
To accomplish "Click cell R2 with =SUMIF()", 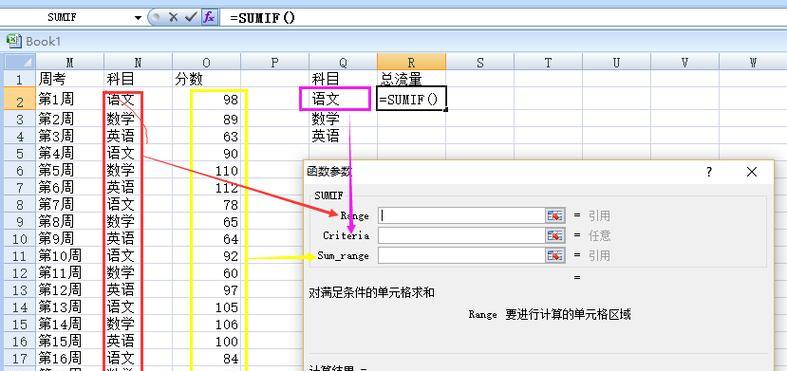I will click(x=411, y=99).
